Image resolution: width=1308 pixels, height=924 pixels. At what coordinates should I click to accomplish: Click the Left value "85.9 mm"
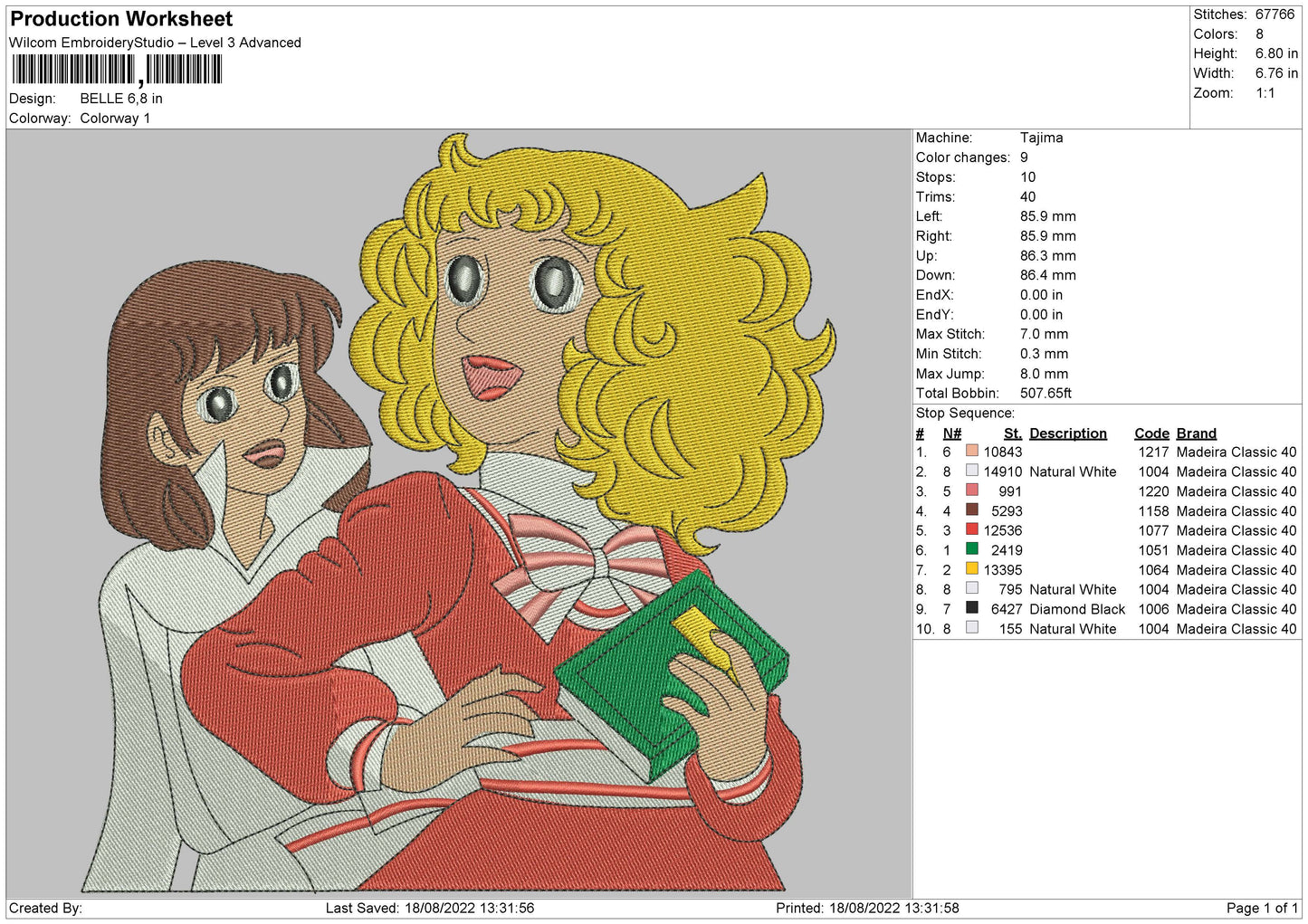(1047, 216)
